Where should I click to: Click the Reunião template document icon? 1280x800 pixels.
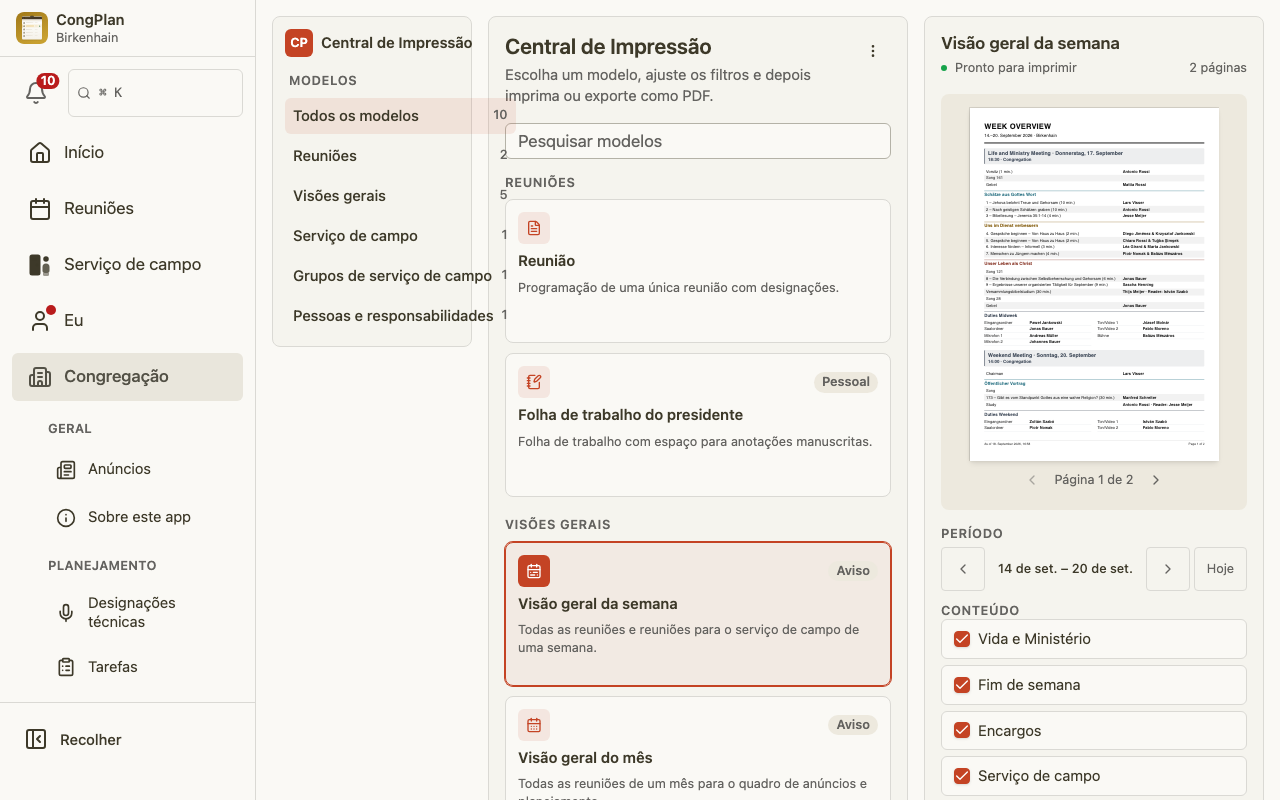(x=534, y=228)
